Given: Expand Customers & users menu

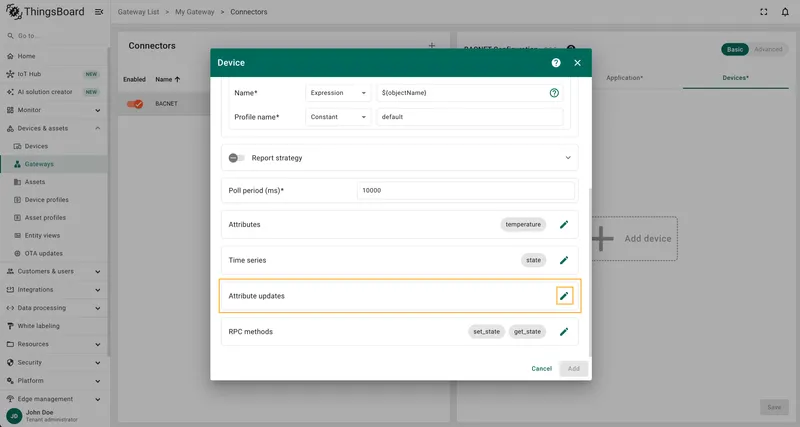Looking at the screenshot, I should (97, 271).
